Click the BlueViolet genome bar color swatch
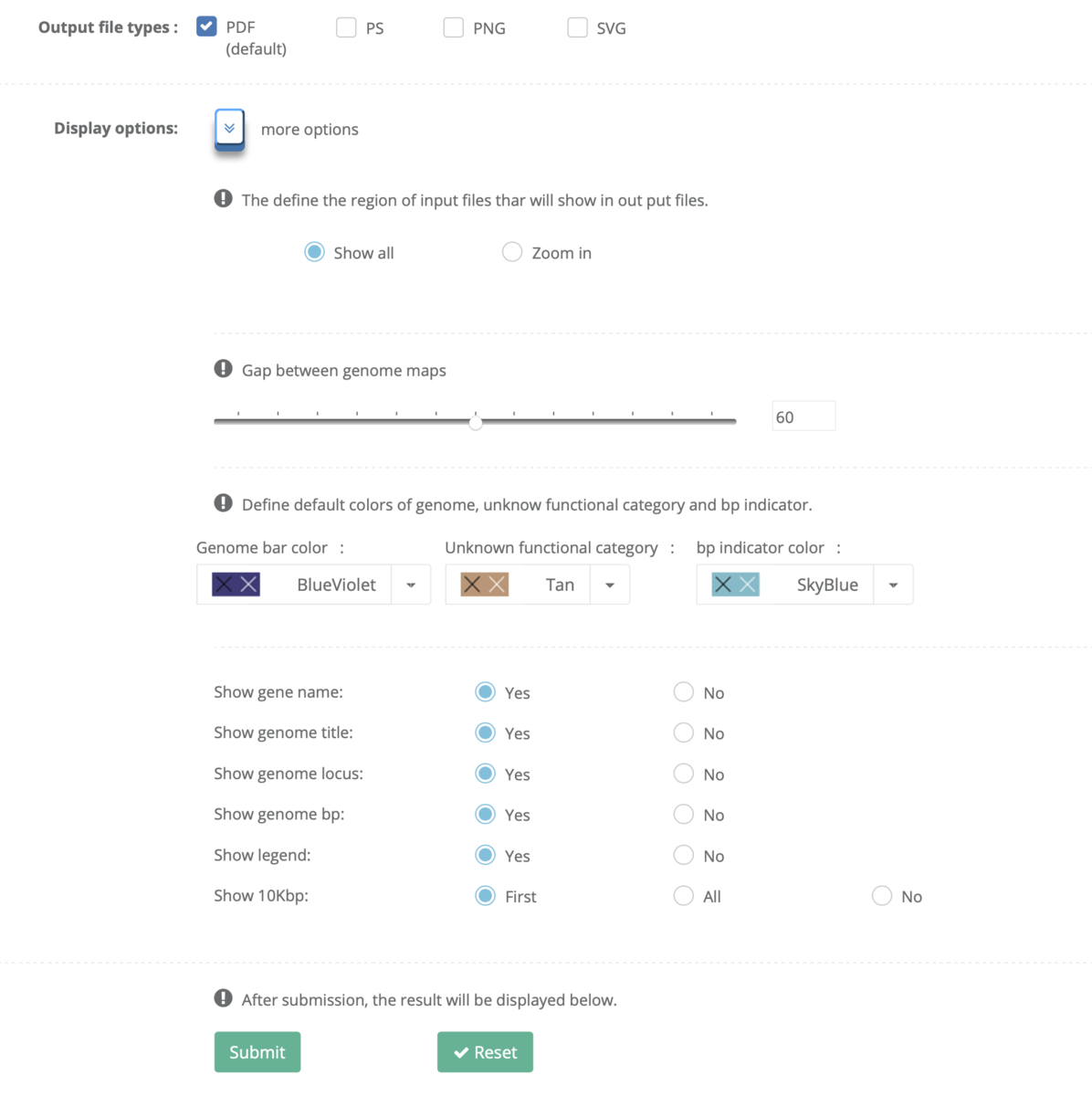This screenshot has height=1096, width=1092. click(x=236, y=585)
